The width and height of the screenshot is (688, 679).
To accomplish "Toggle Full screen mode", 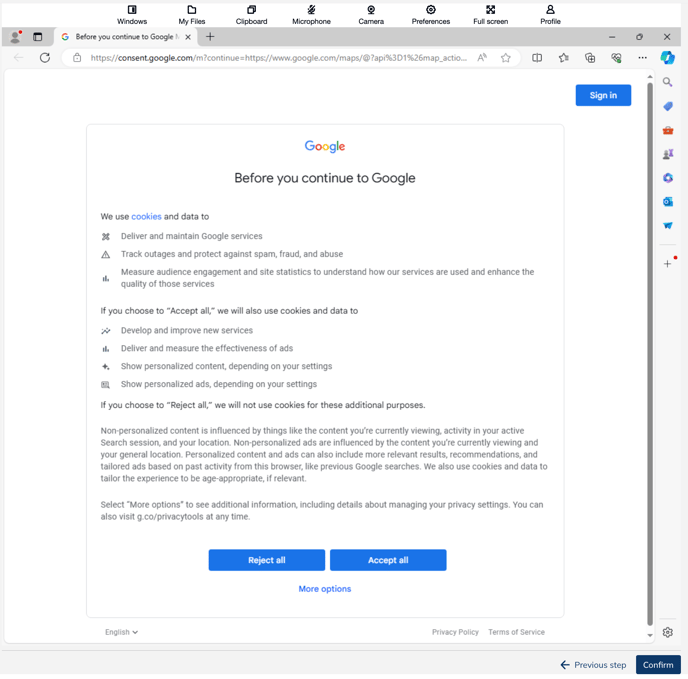I will 490,14.
